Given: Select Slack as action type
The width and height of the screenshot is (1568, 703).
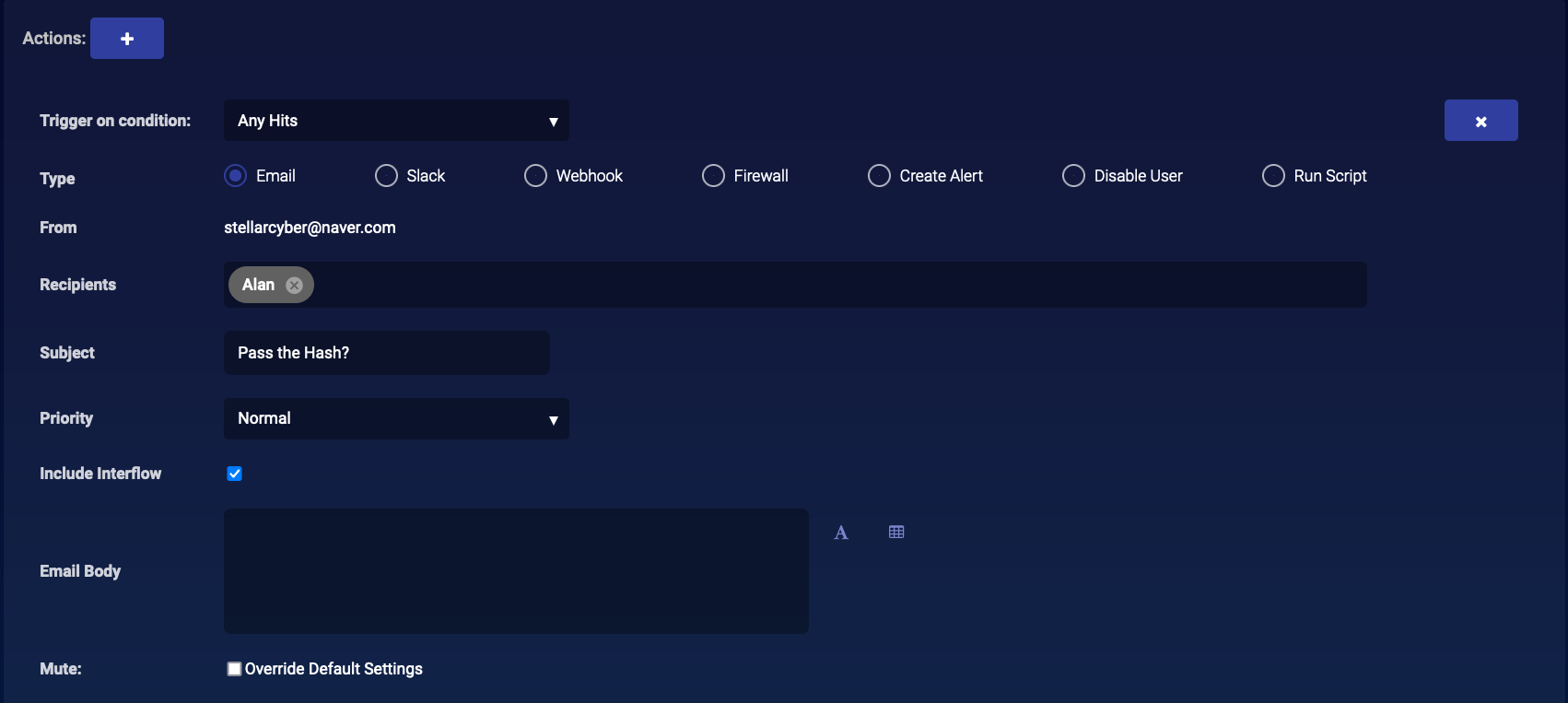Looking at the screenshot, I should [387, 176].
